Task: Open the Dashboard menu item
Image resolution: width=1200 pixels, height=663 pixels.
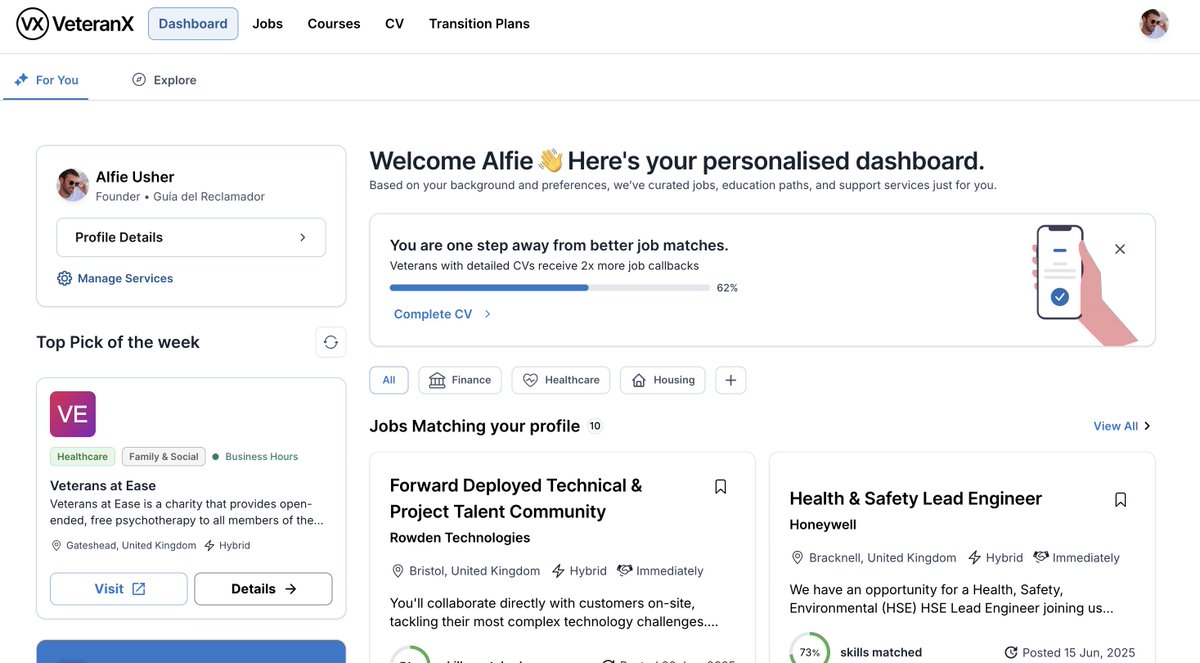Action: 193,24
